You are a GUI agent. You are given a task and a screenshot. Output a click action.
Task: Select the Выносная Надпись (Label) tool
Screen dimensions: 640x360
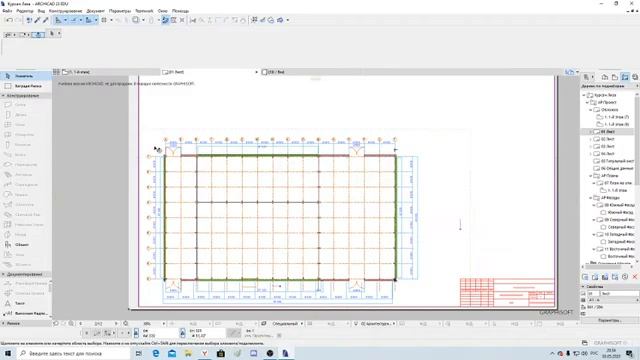(x=25, y=313)
